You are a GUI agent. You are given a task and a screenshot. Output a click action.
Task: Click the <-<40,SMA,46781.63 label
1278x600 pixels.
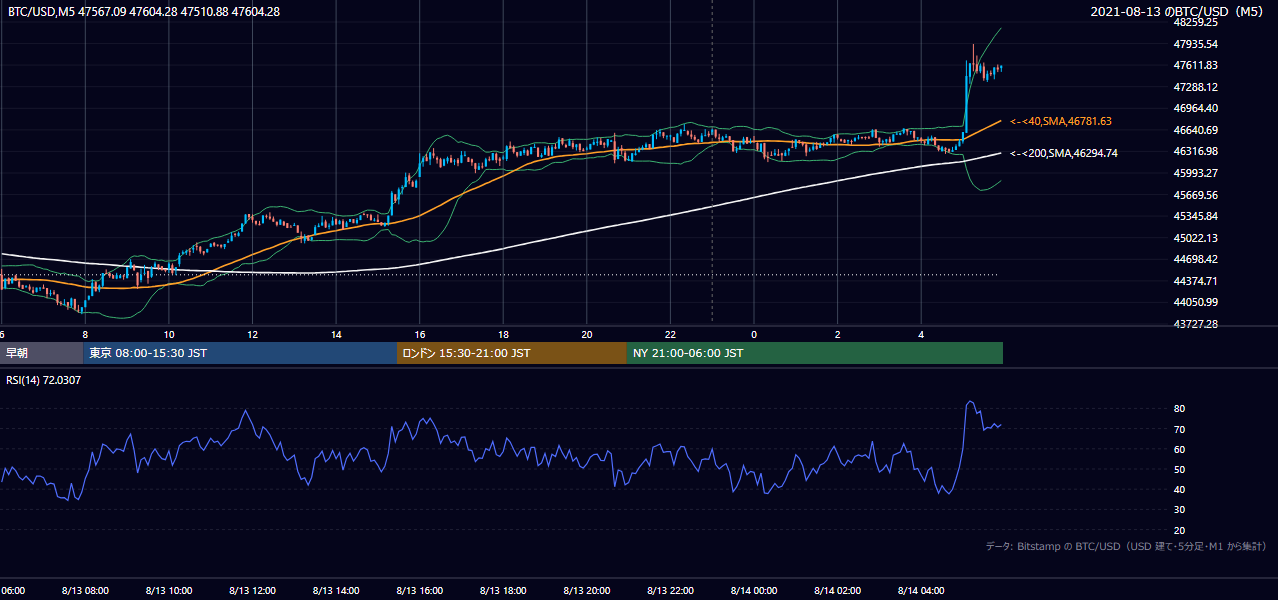(x=1061, y=121)
